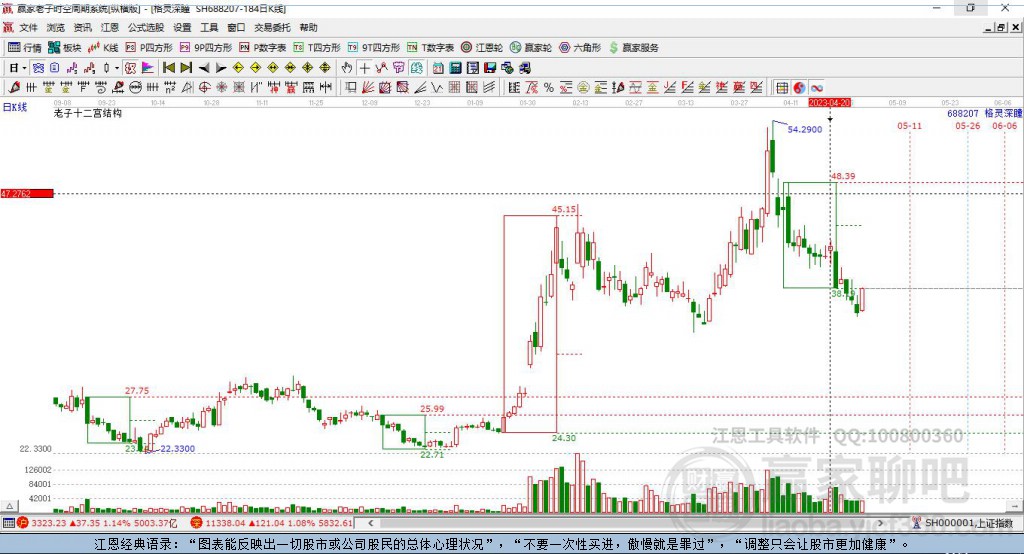The width and height of the screenshot is (1024, 554).
Task: Click the floppy disk save icon
Action: 490,68
